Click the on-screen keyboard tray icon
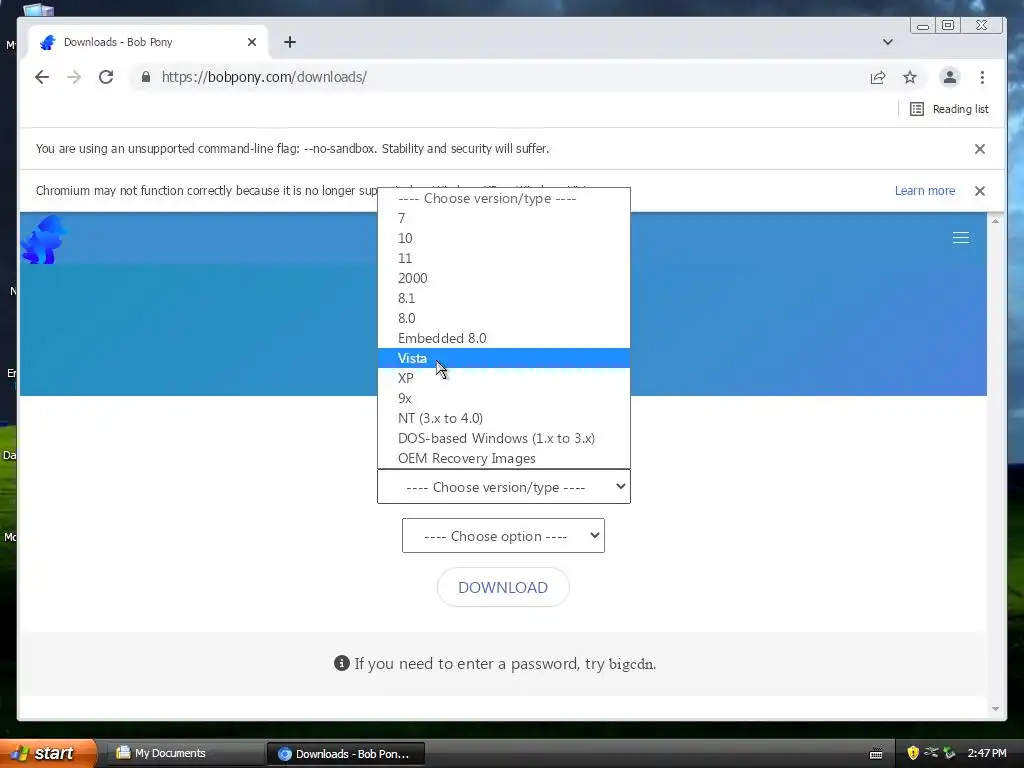Viewport: 1024px width, 768px height. (876, 754)
